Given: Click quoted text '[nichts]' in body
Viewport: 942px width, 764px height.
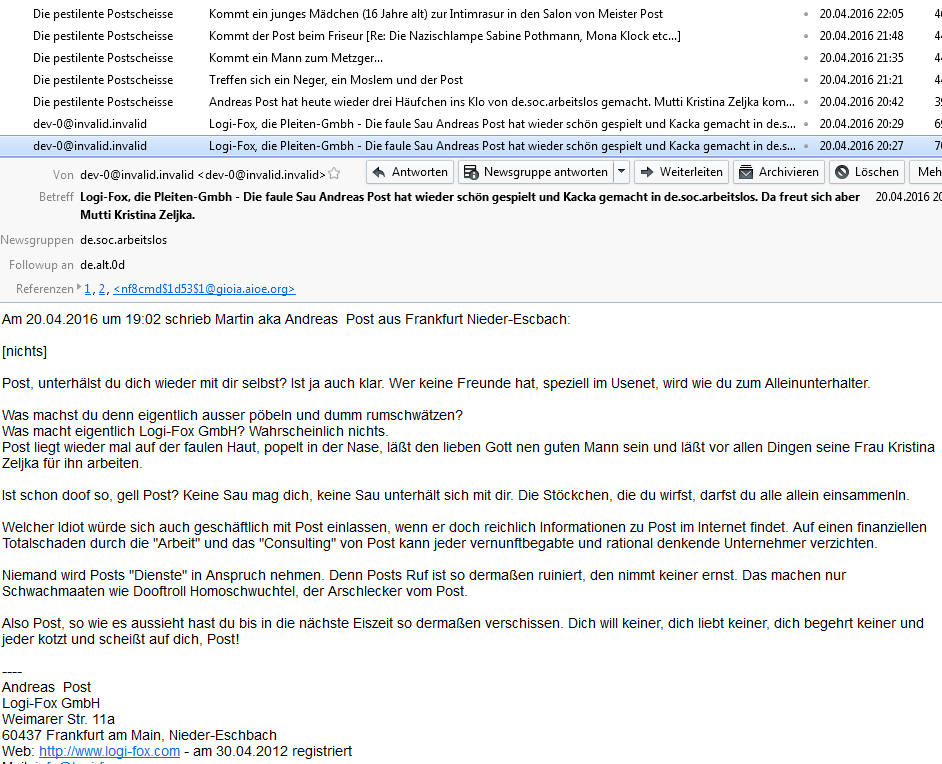Looking at the screenshot, I should tap(25, 351).
